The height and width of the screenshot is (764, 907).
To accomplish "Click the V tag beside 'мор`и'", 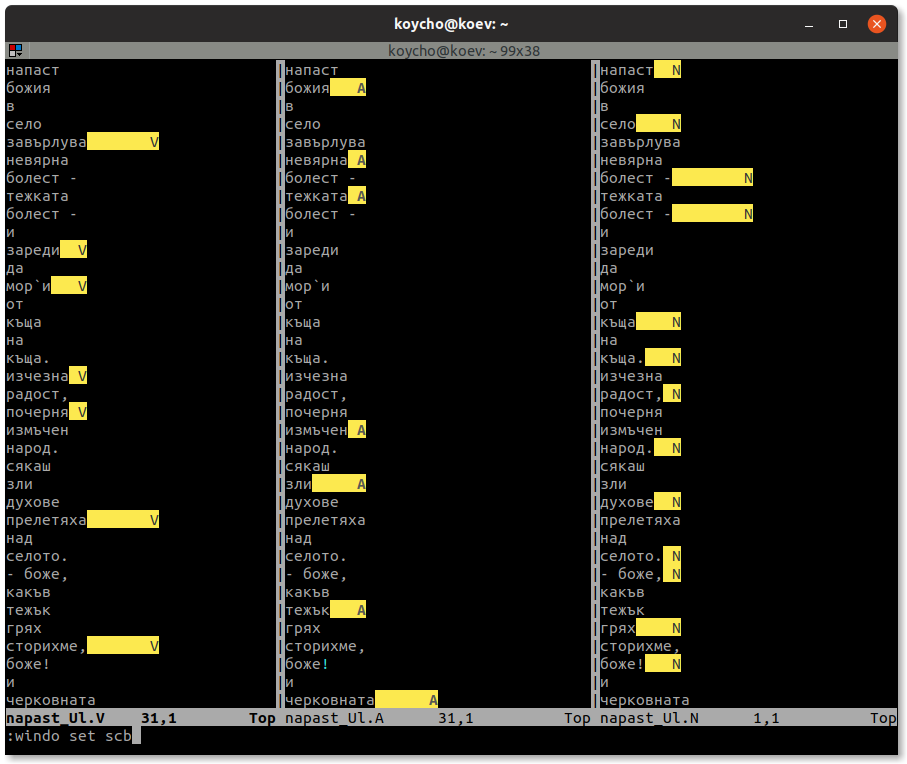I will 82,286.
